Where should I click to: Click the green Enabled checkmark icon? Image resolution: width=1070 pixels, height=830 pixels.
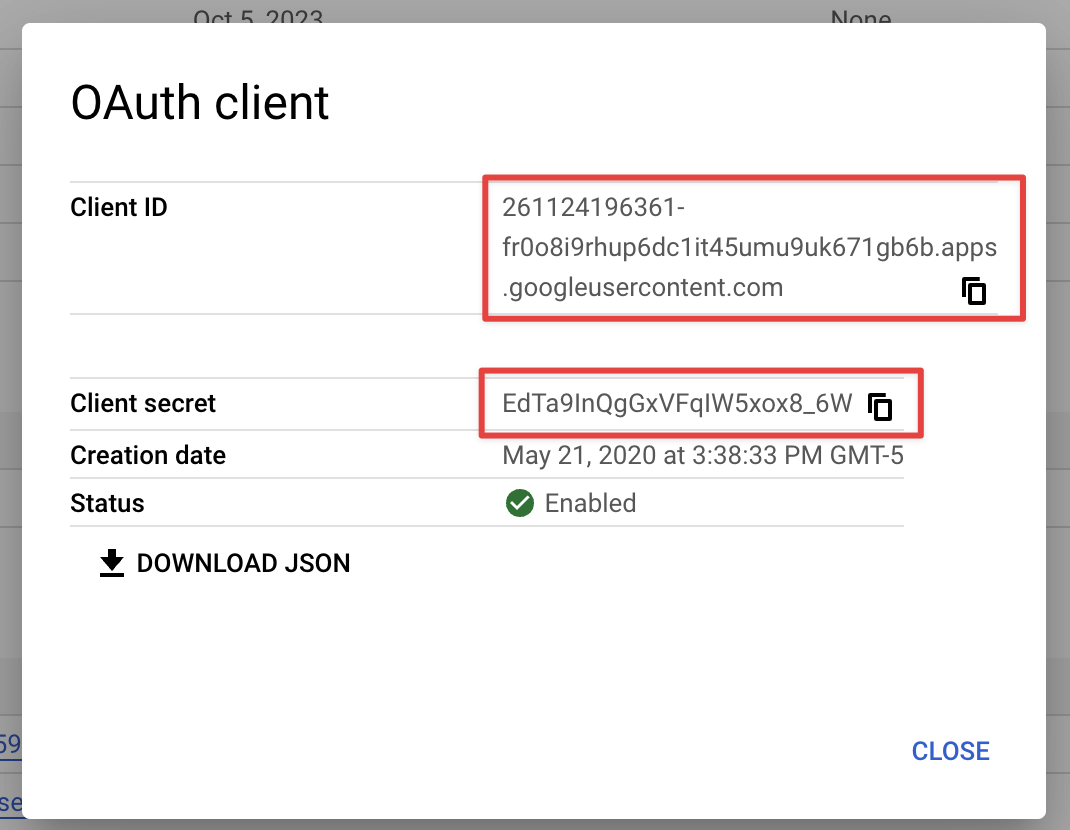(520, 503)
